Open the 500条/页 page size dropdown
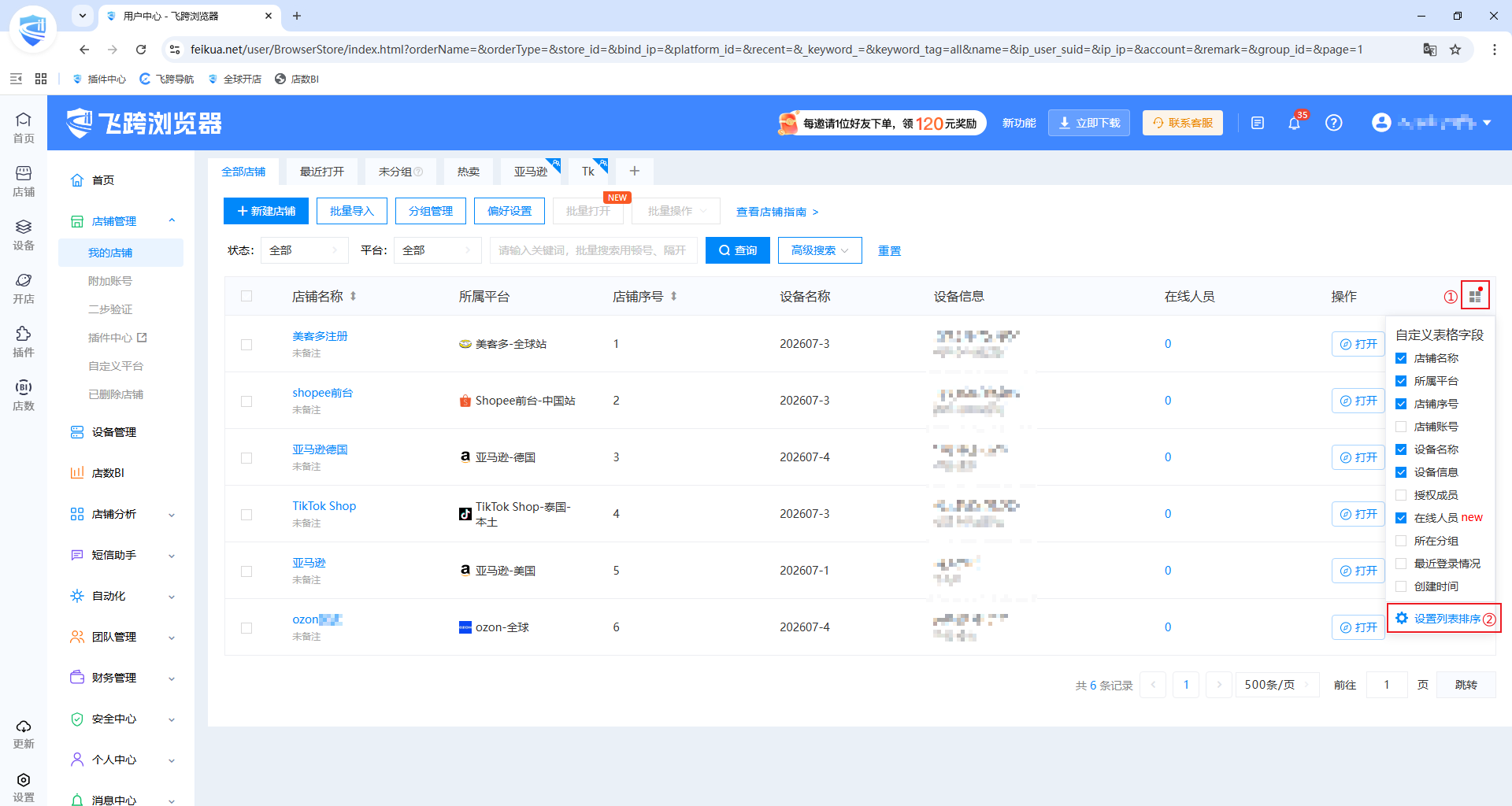 1277,685
